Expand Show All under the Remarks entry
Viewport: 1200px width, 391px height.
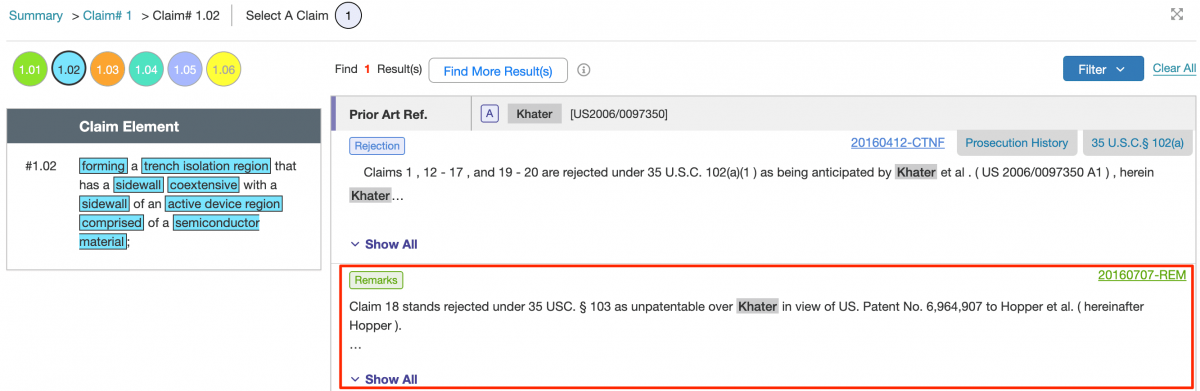click(x=383, y=379)
